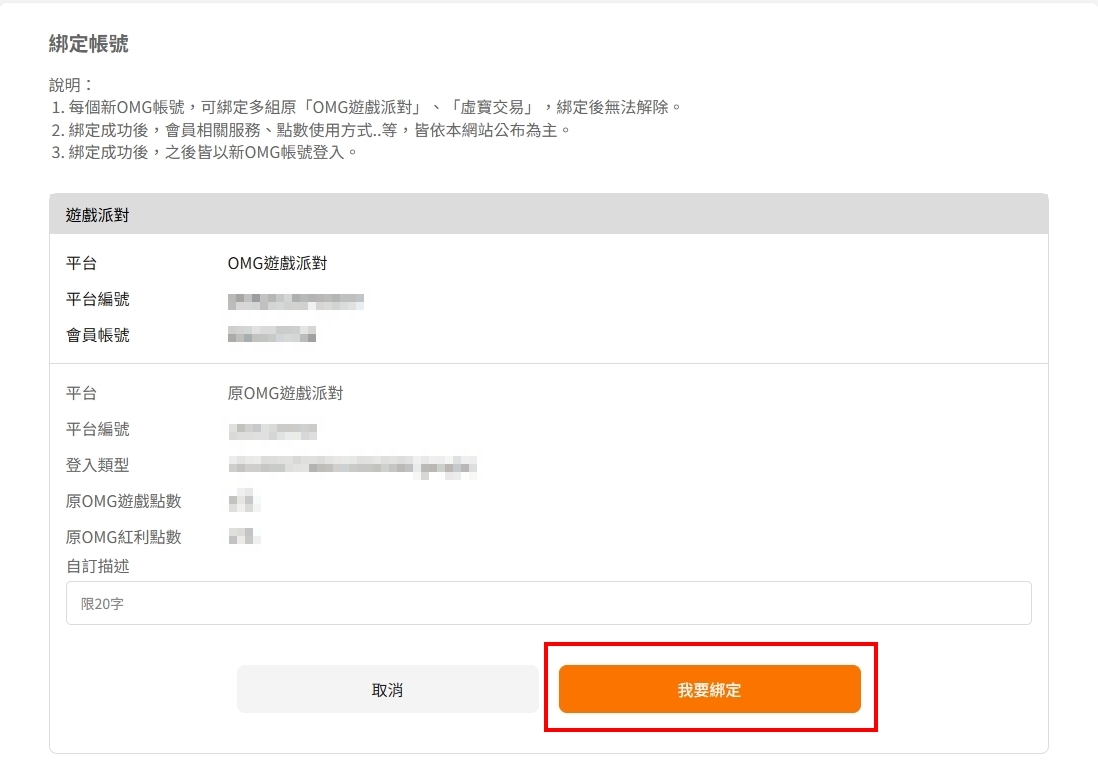Click the 綁定帳號 page heading
This screenshot has height=766, width=1098.
(89, 44)
